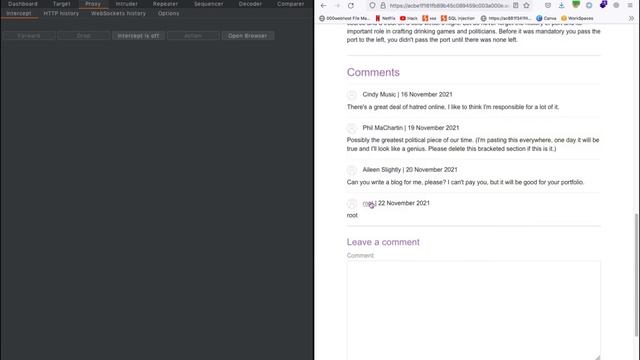Open the SQL injection bookmark
This screenshot has height=360, width=640.
click(x=458, y=18)
